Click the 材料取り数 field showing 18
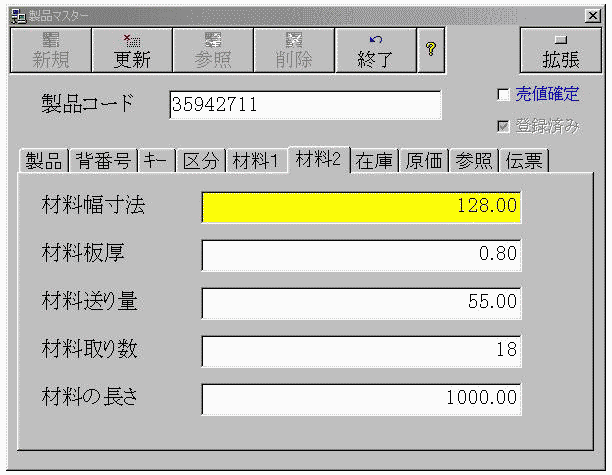The height and width of the screenshot is (475, 612). (361, 351)
